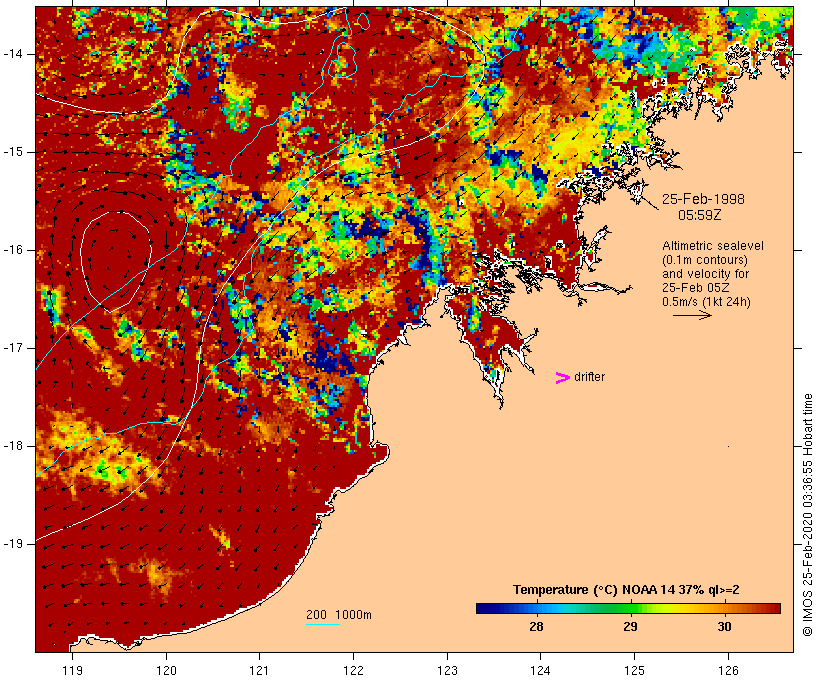820x680 pixels.
Task: Click the Altimetric sealevel caption line
Action: pos(713,246)
